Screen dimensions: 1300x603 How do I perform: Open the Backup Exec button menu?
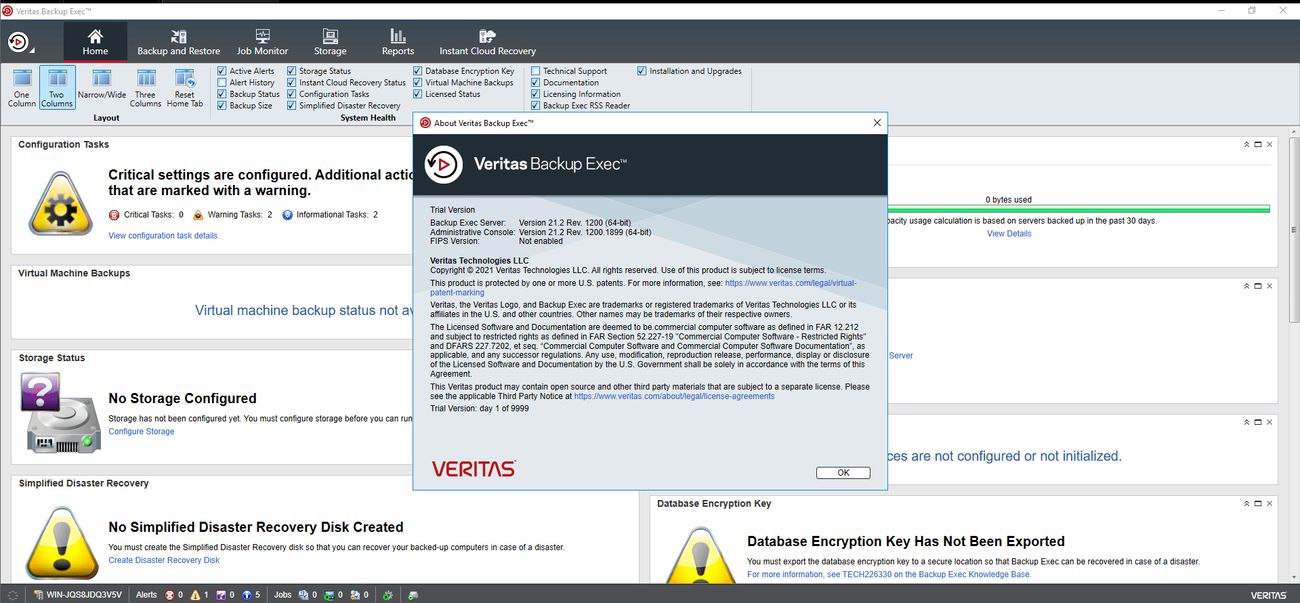tap(20, 42)
